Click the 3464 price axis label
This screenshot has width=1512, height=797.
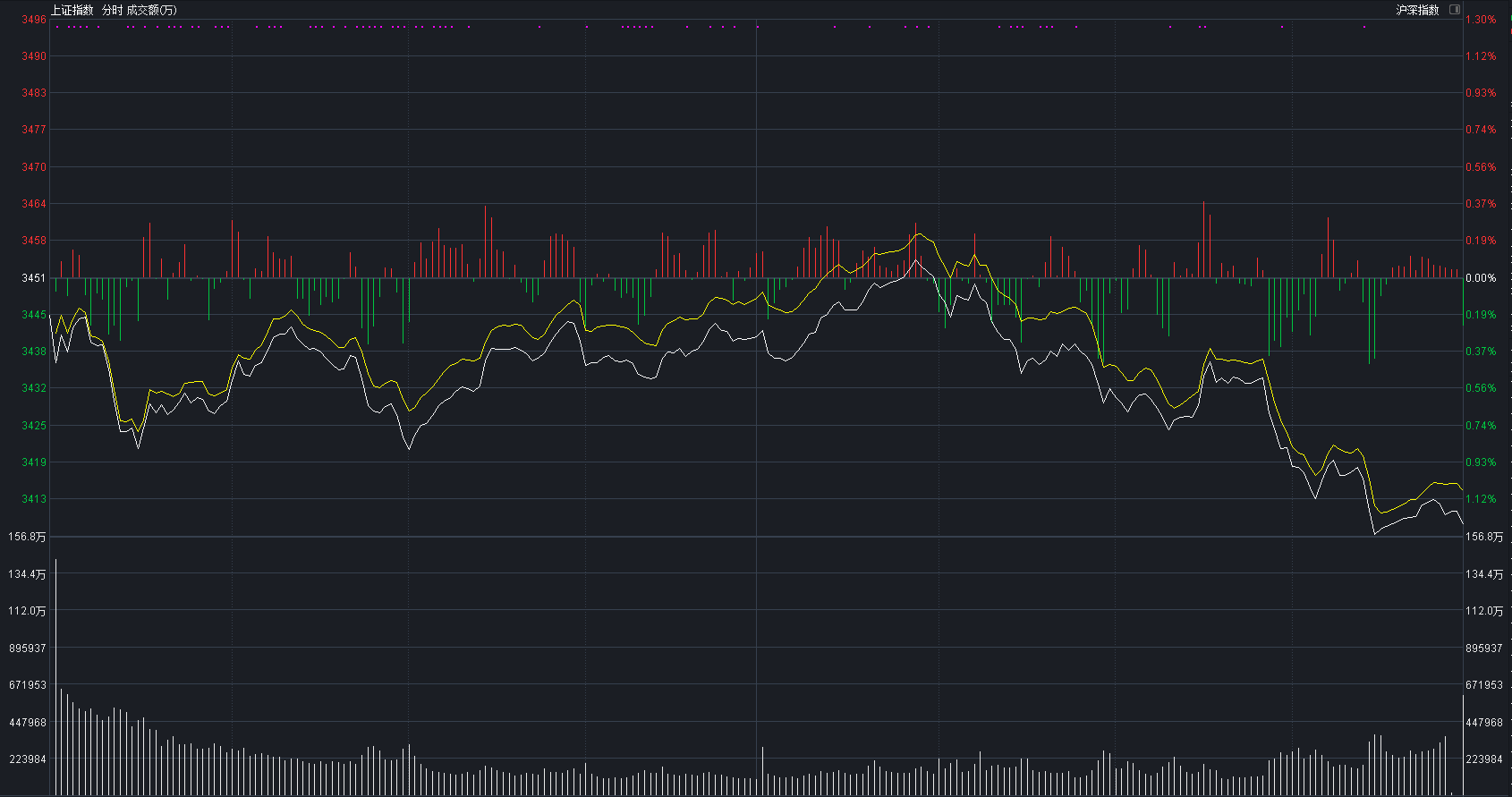[x=34, y=204]
